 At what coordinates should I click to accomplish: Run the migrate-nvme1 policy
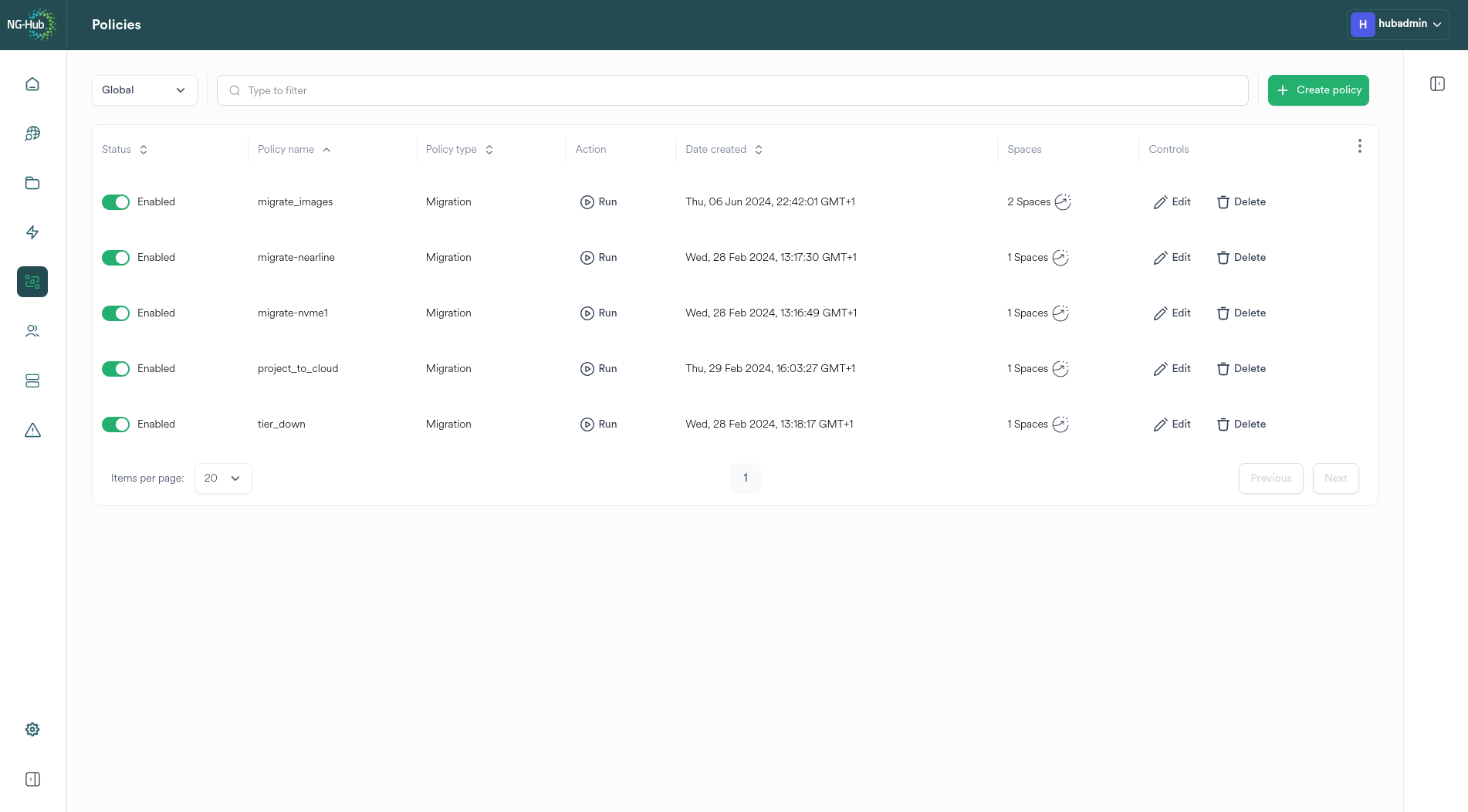(x=598, y=313)
